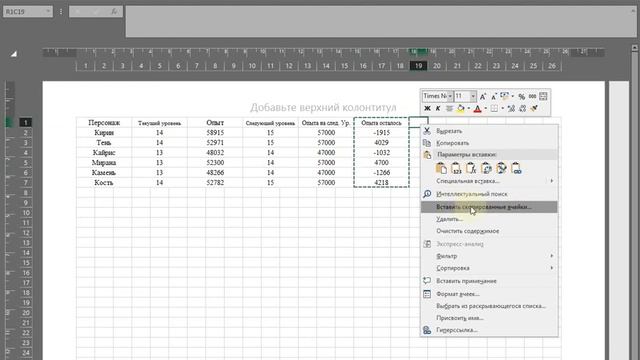Open the Name Box dropdown arrow
This screenshot has width=640, height=360.
(48, 11)
